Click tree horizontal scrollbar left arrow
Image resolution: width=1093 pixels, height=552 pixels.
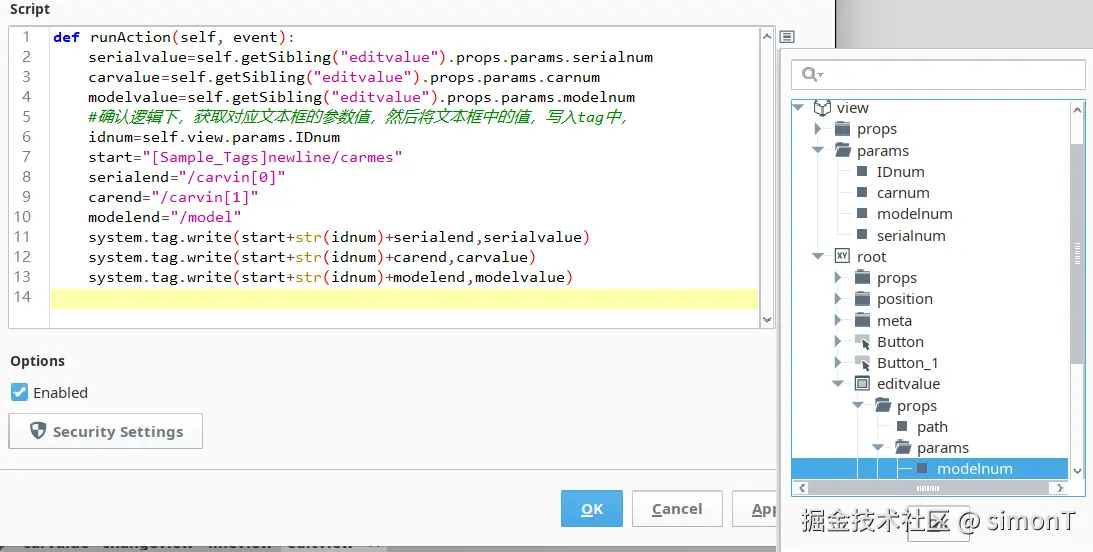pos(802,488)
